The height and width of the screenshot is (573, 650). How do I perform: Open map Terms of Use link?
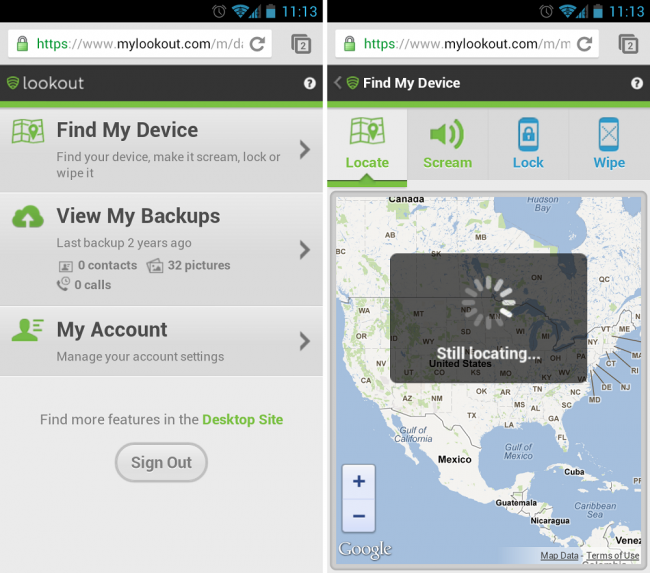click(x=613, y=555)
